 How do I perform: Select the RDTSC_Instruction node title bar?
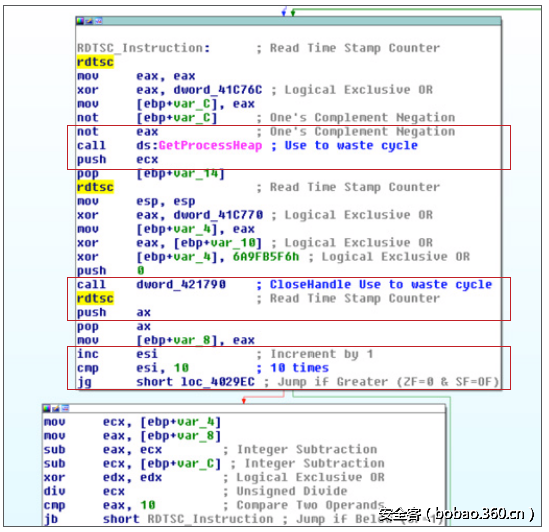pyautogui.click(x=289, y=21)
